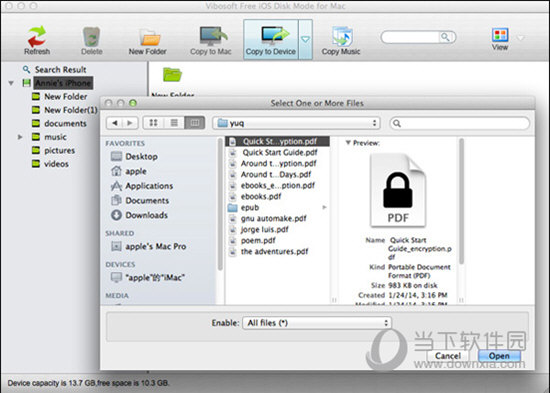
Task: Select gnu automake.pdf file
Action: coord(277,219)
